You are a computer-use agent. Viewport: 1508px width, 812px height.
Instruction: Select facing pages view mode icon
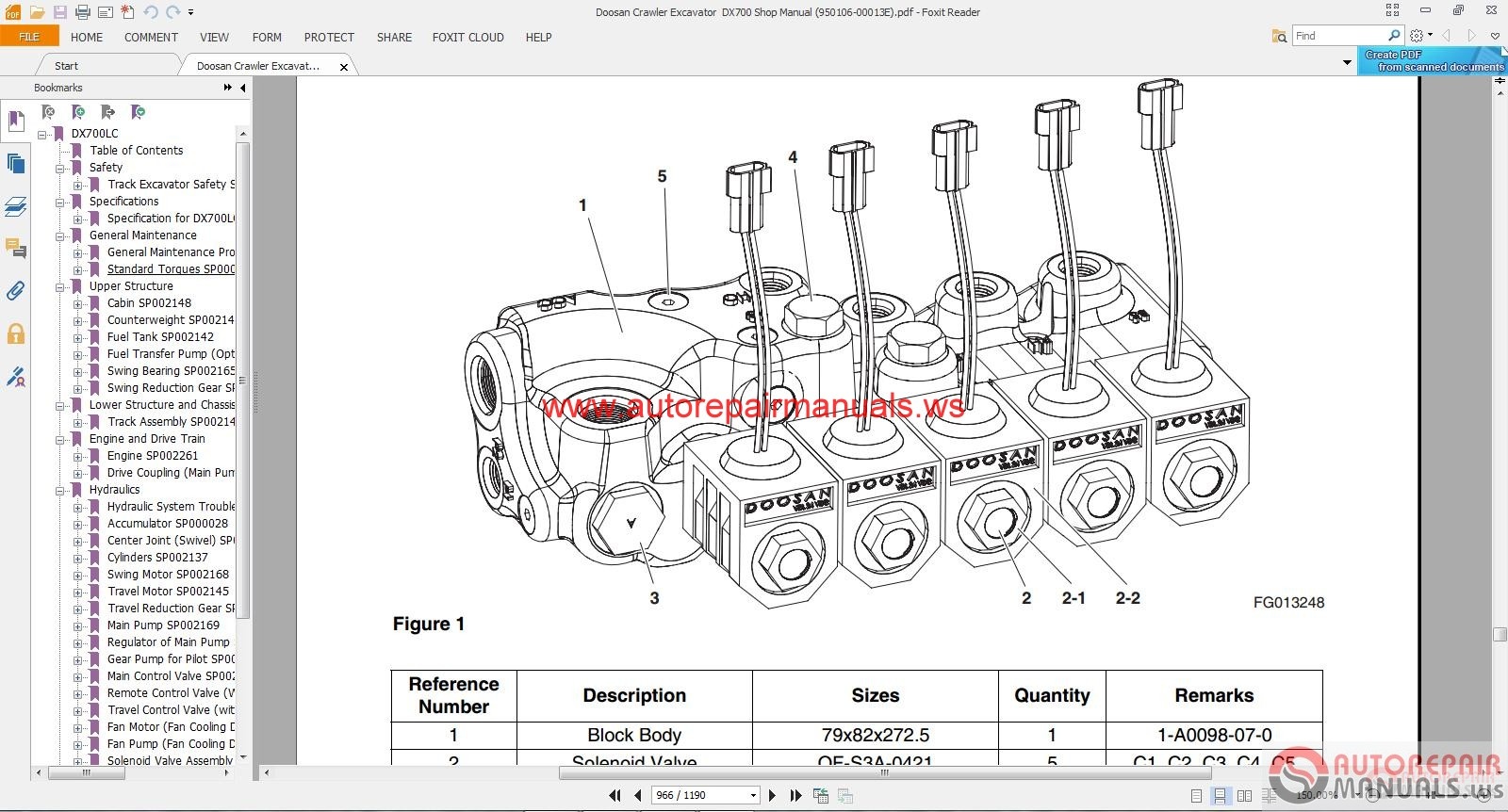pos(1243,796)
